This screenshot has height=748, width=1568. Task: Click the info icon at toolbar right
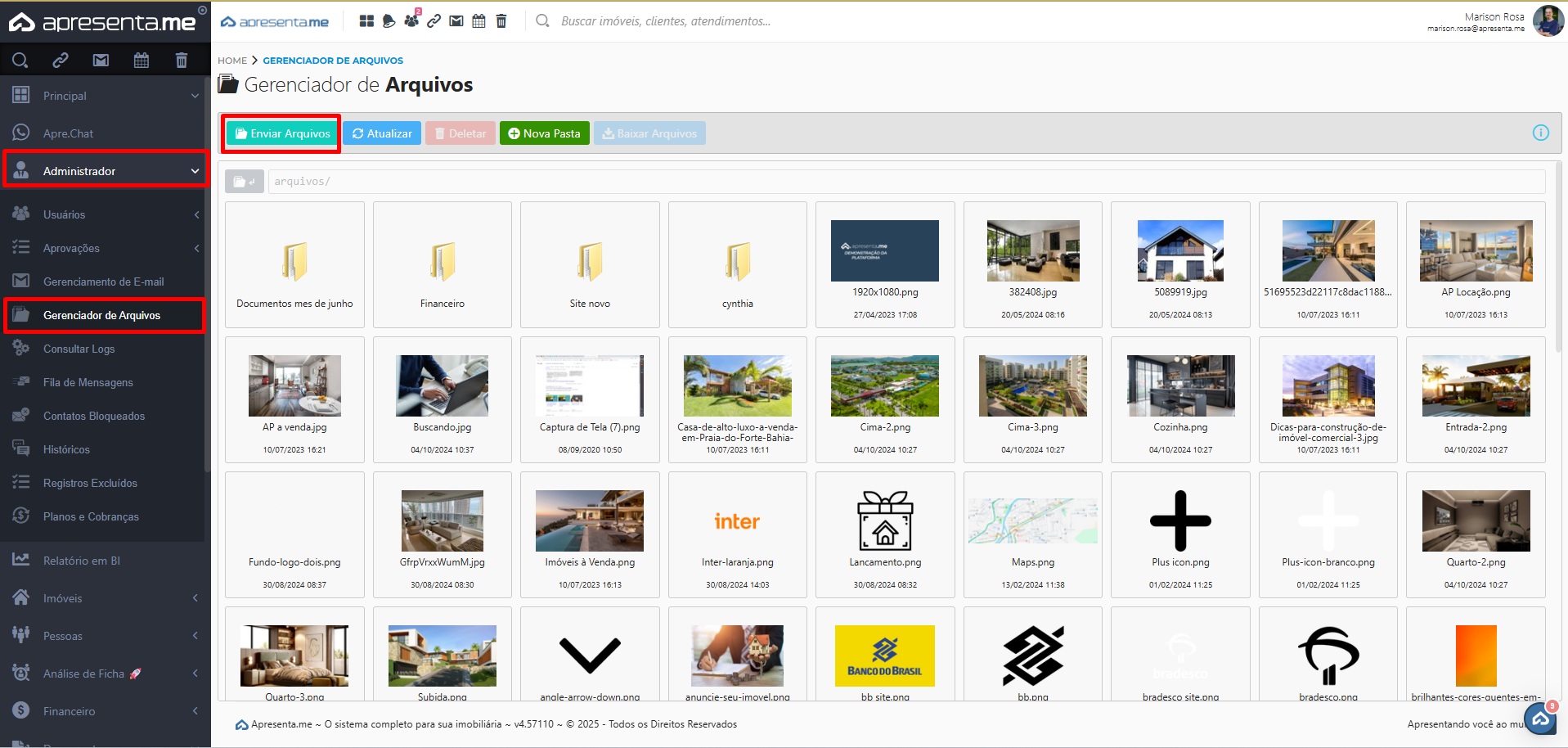[1540, 133]
